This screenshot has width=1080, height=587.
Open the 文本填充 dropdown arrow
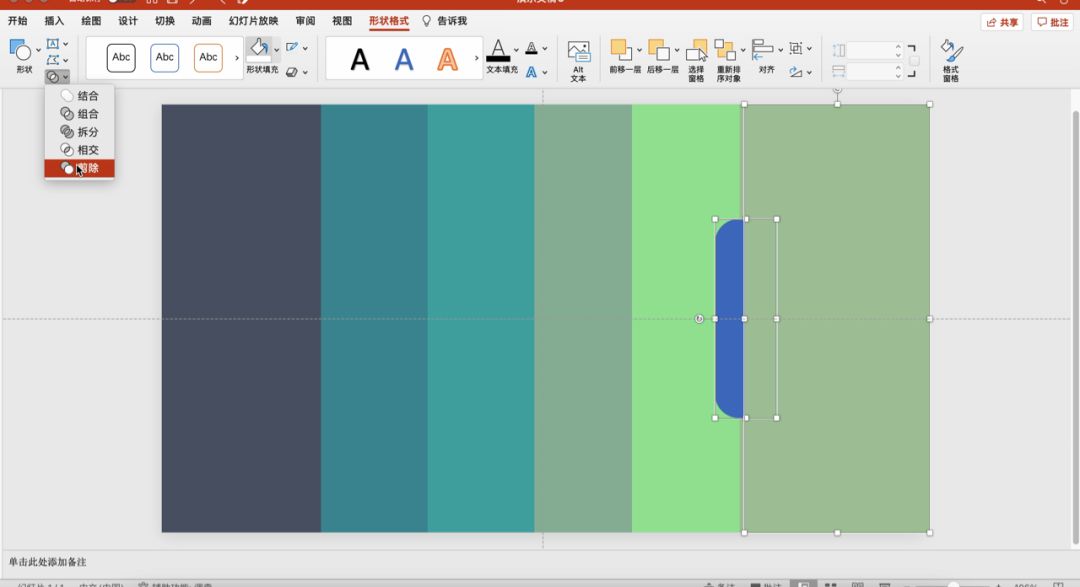516,50
